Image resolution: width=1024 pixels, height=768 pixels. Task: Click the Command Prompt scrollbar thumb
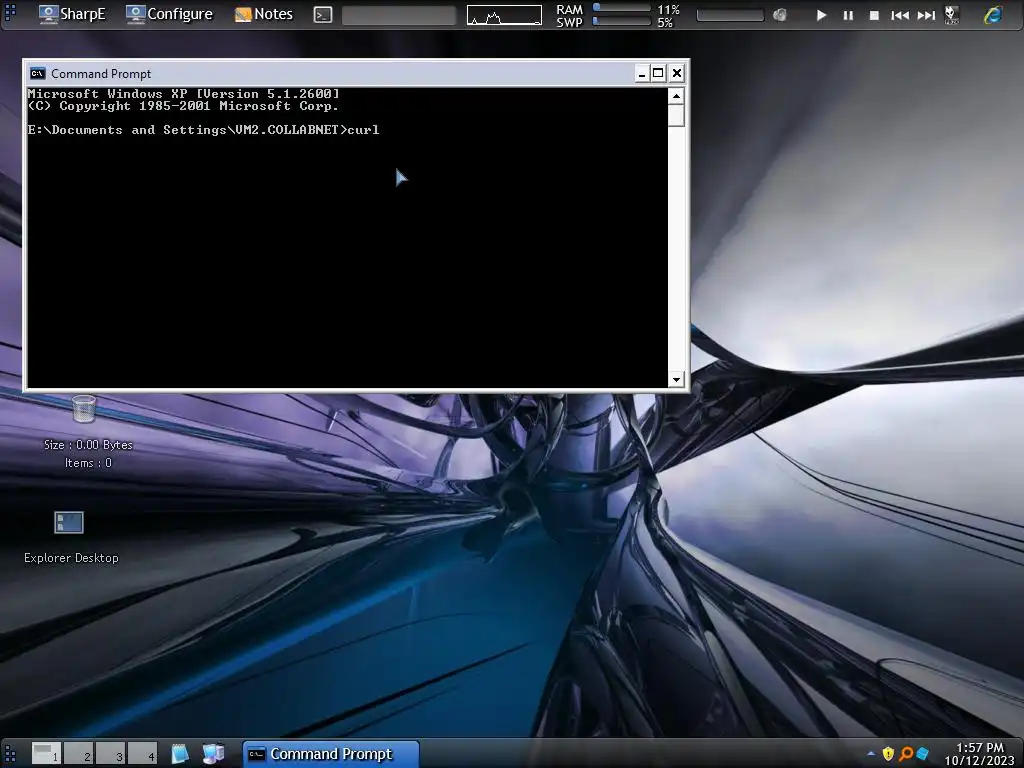pos(676,116)
